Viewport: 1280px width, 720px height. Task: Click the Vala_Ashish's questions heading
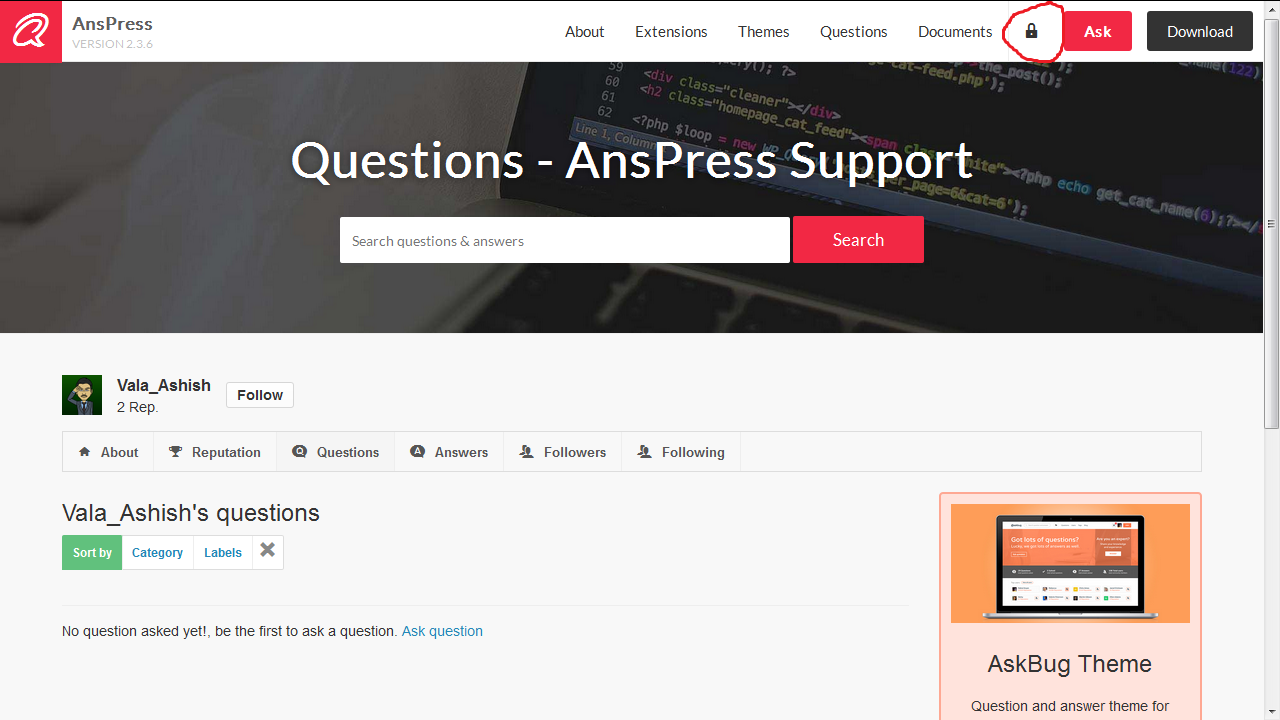191,513
